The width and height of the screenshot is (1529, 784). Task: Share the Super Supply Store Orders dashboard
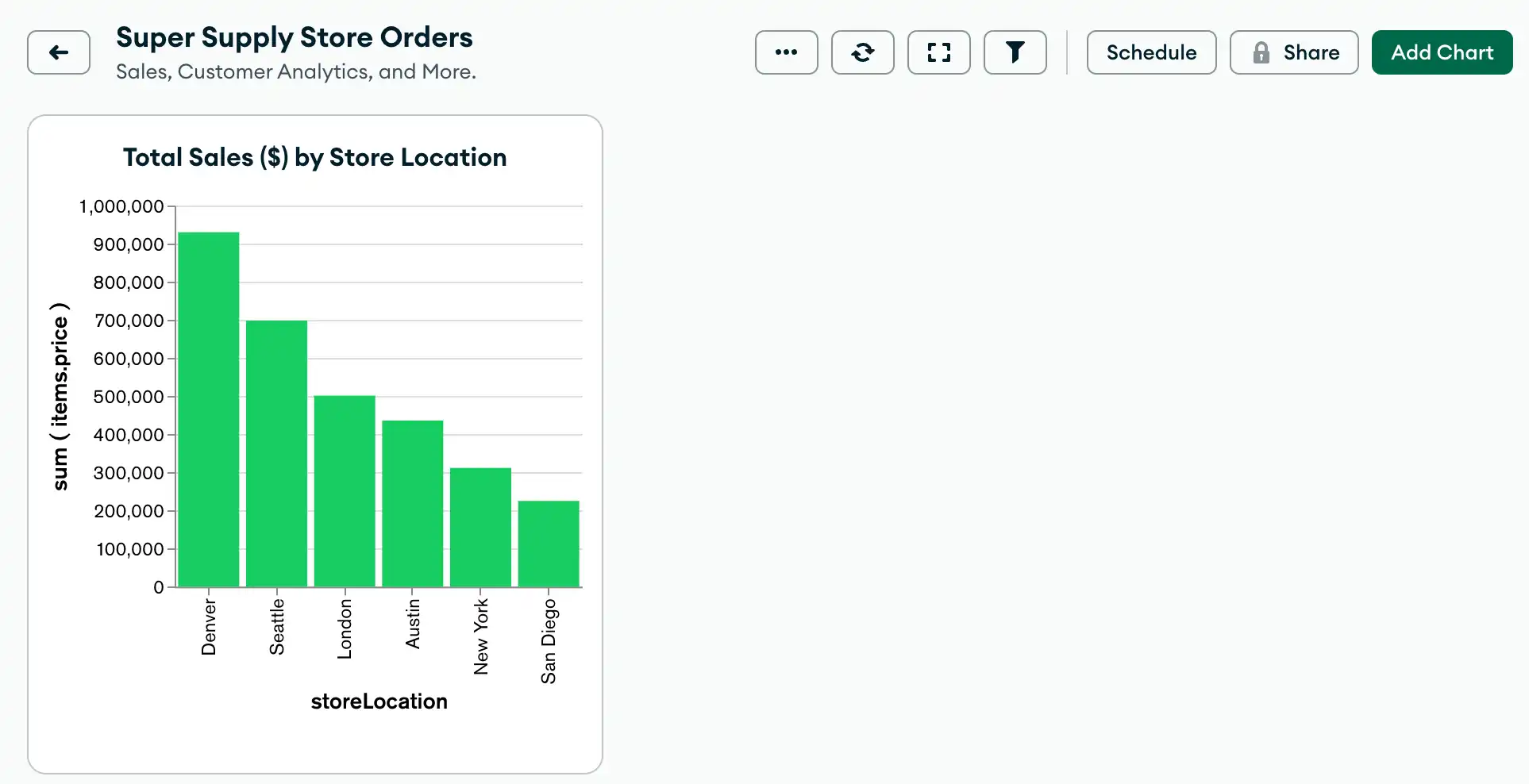click(x=1293, y=52)
